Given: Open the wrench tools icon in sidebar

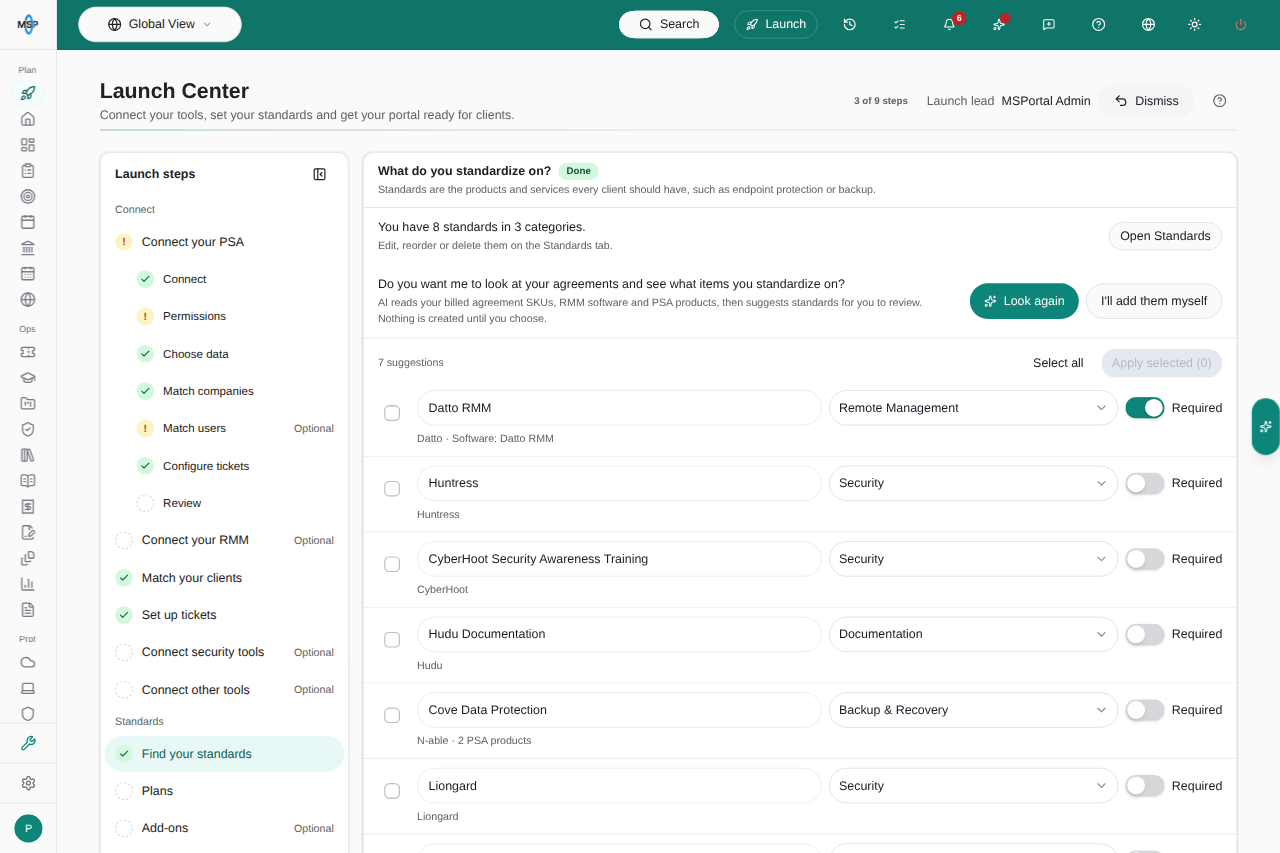Looking at the screenshot, I should (x=28, y=743).
